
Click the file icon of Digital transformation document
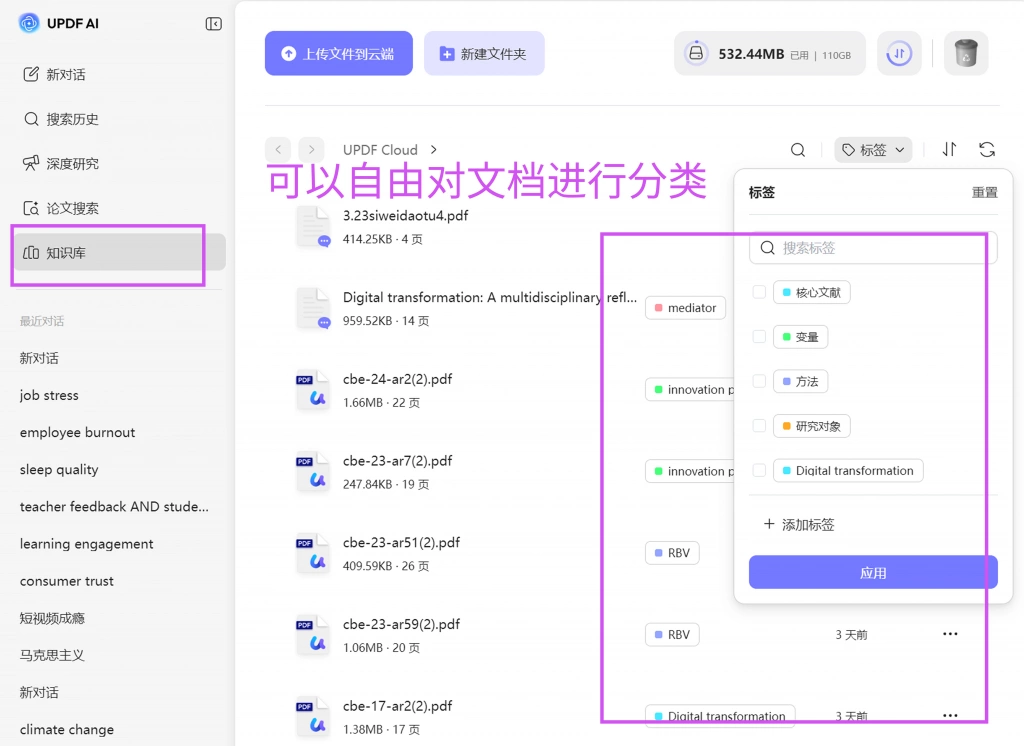pos(313,308)
